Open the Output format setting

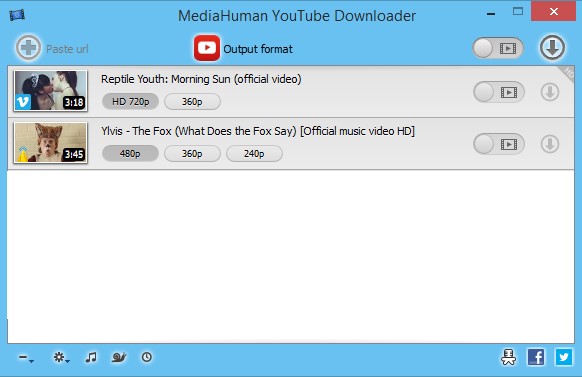coord(258,49)
